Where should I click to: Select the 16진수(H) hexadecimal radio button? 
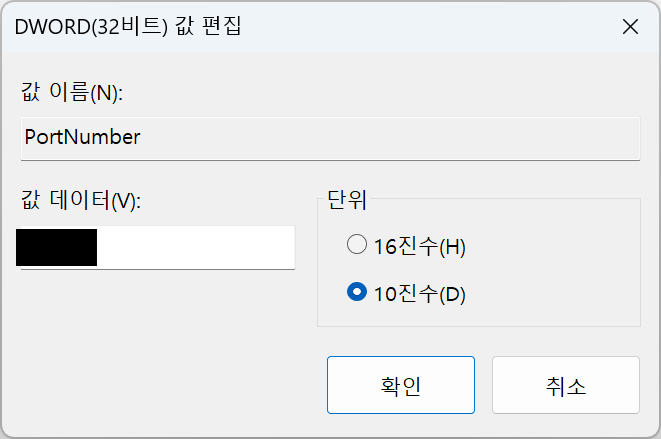coord(357,244)
